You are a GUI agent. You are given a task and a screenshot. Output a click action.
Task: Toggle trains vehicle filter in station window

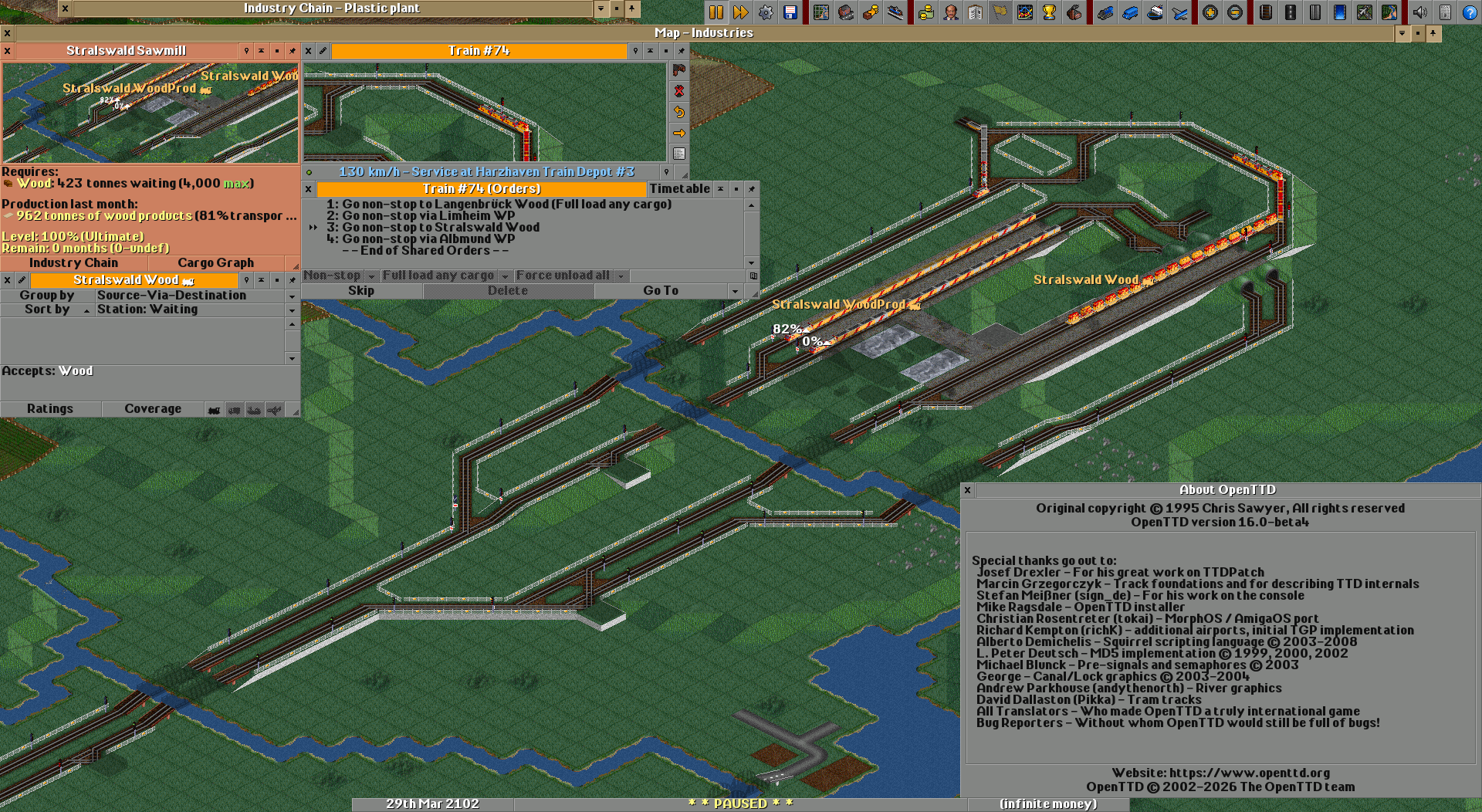point(214,409)
